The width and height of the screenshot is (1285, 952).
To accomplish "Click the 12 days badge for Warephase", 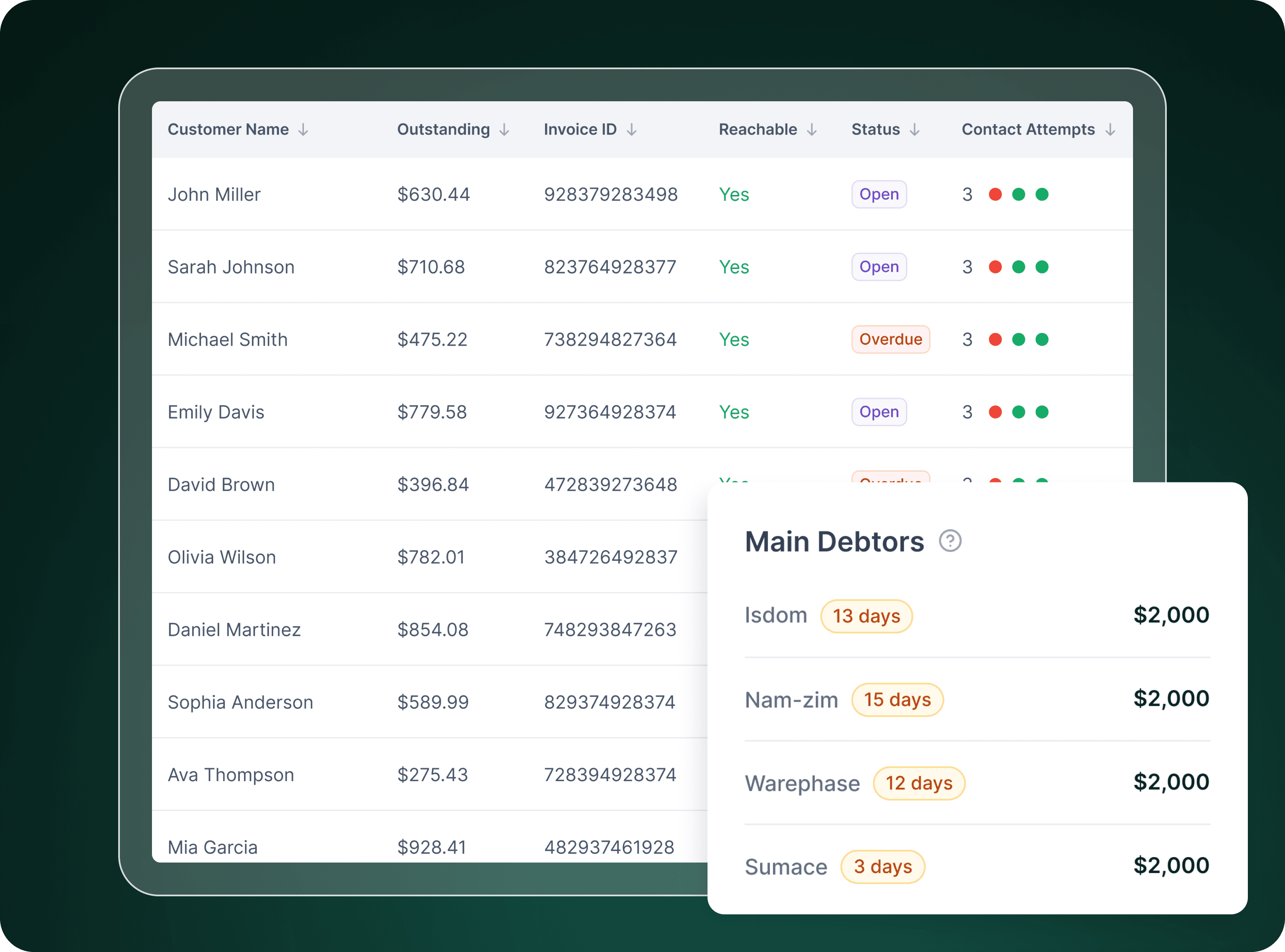I will point(919,783).
